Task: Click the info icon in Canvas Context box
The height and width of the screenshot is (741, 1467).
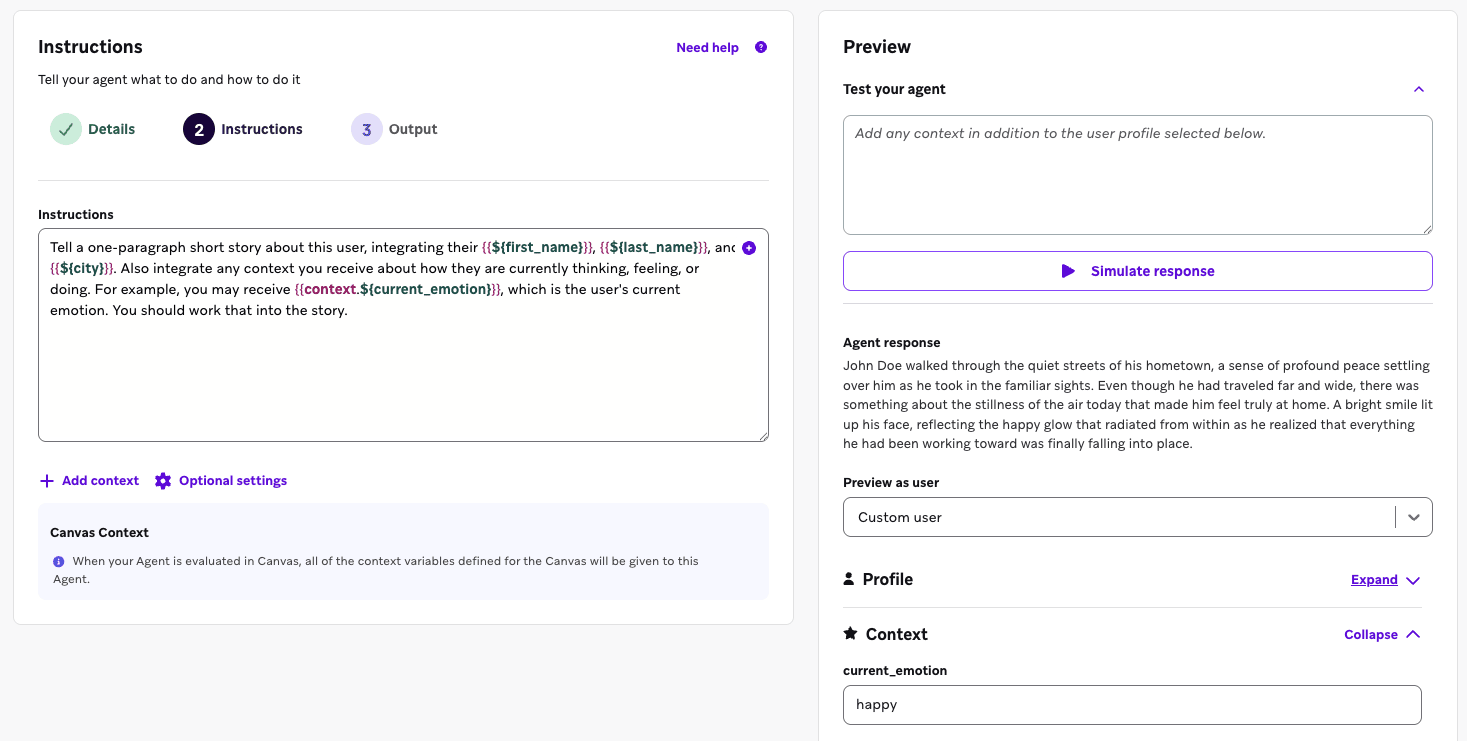Action: coord(58,561)
